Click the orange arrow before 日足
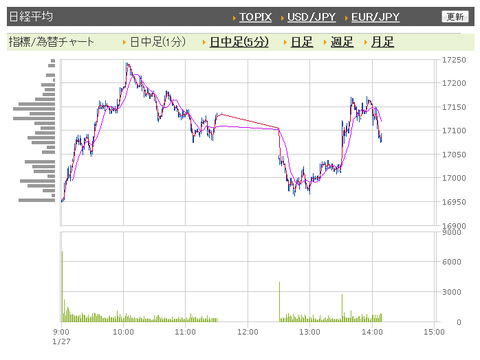The width and height of the screenshot is (480, 360). click(285, 43)
